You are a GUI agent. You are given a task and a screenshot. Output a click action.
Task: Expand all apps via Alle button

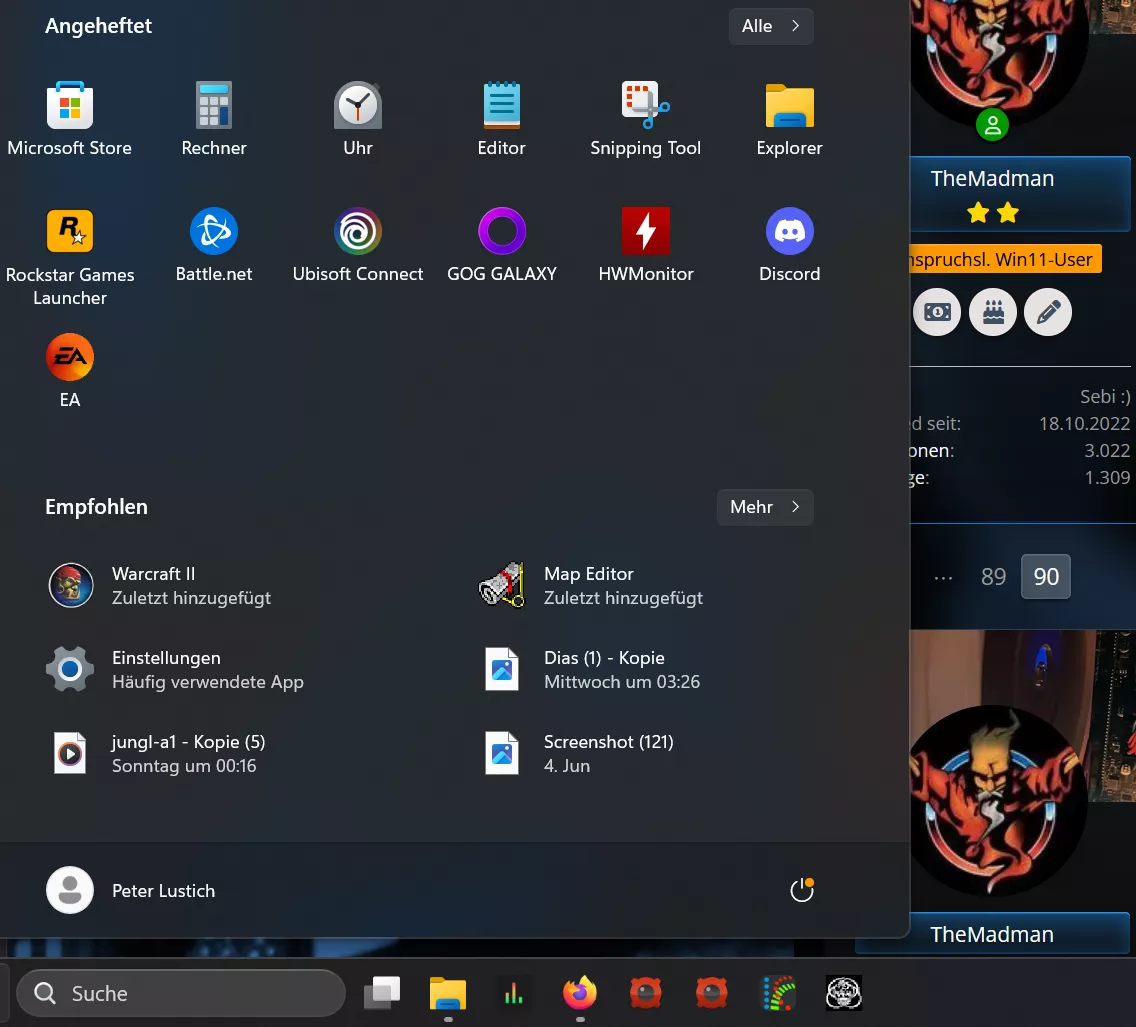tap(771, 26)
